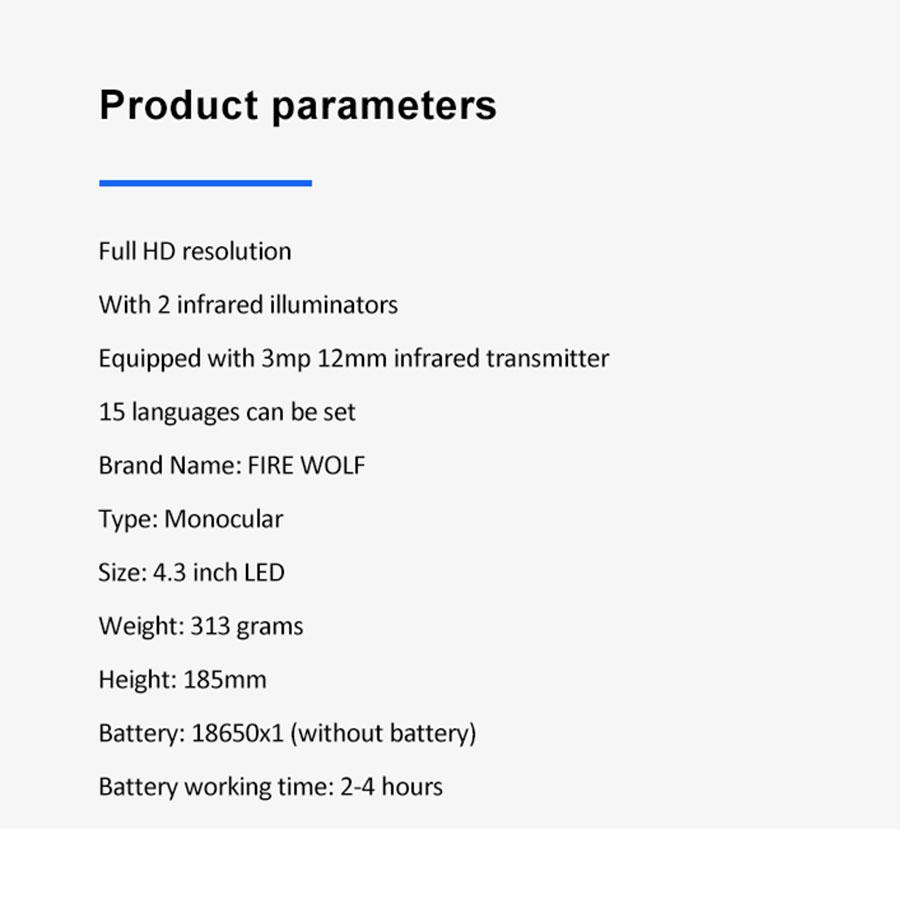This screenshot has height=900, width=900.
Task: Click the "Size:" label
Action: point(122,573)
